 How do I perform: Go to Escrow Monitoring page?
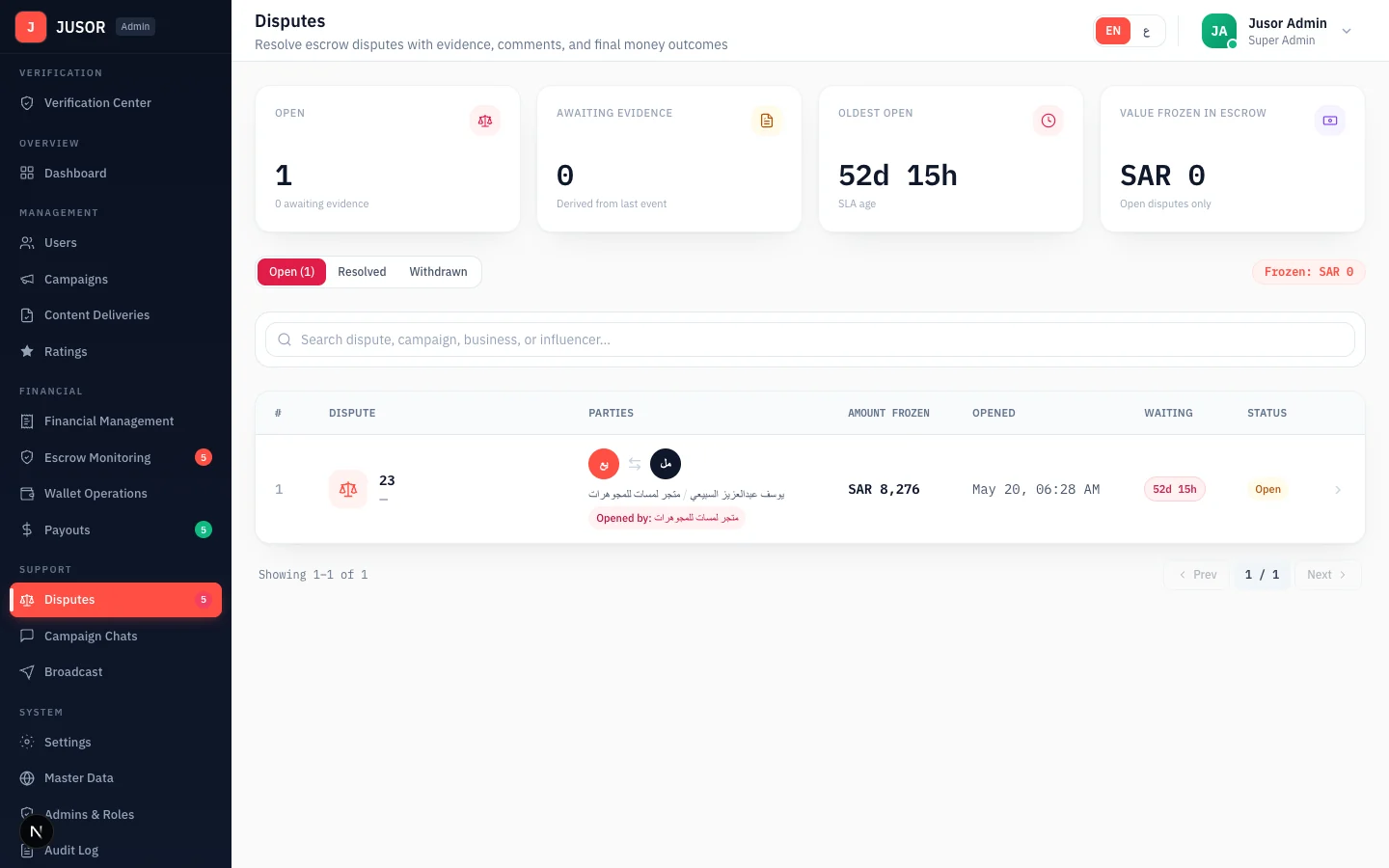116,458
